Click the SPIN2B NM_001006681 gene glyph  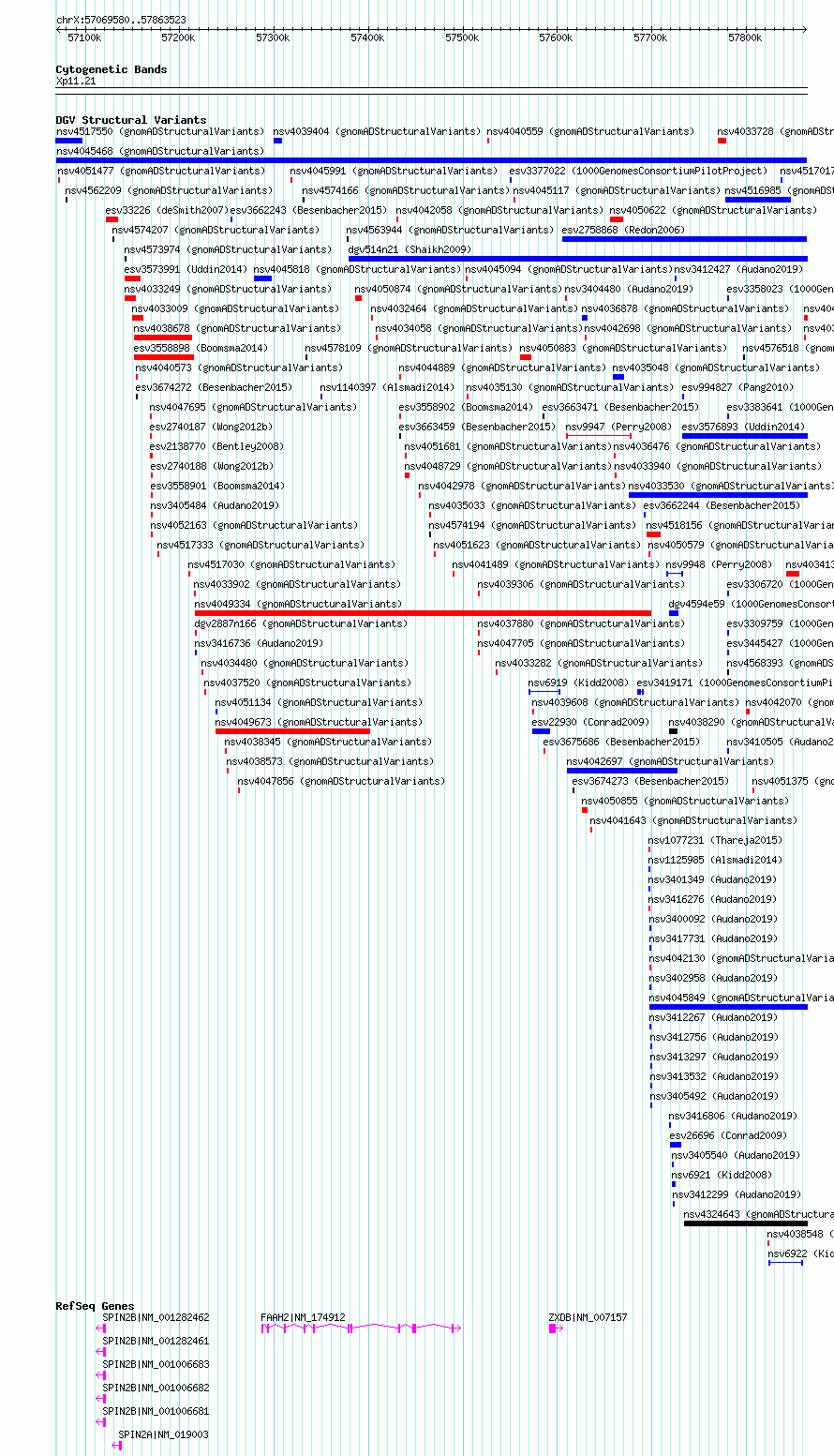click(101, 1422)
